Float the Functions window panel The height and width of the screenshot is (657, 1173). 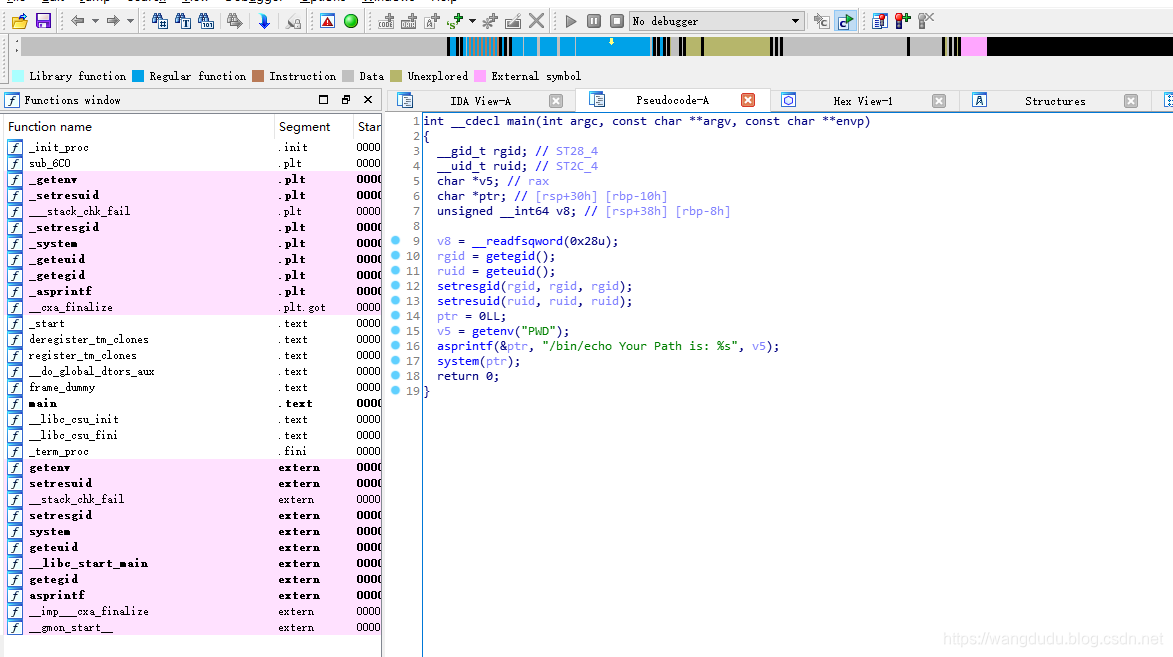coord(324,100)
